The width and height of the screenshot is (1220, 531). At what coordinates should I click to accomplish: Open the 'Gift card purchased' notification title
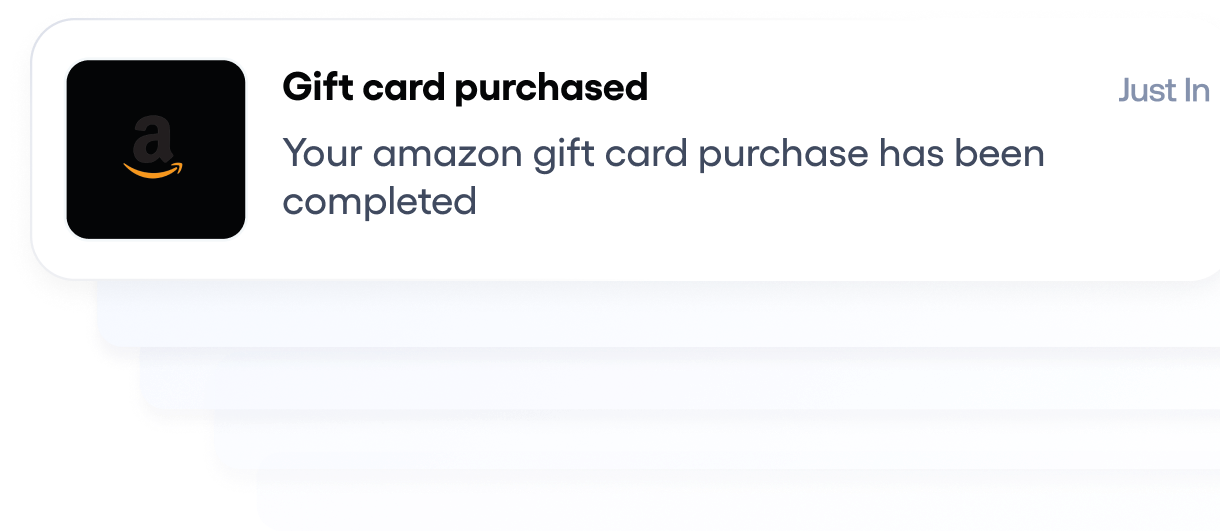pos(465,89)
